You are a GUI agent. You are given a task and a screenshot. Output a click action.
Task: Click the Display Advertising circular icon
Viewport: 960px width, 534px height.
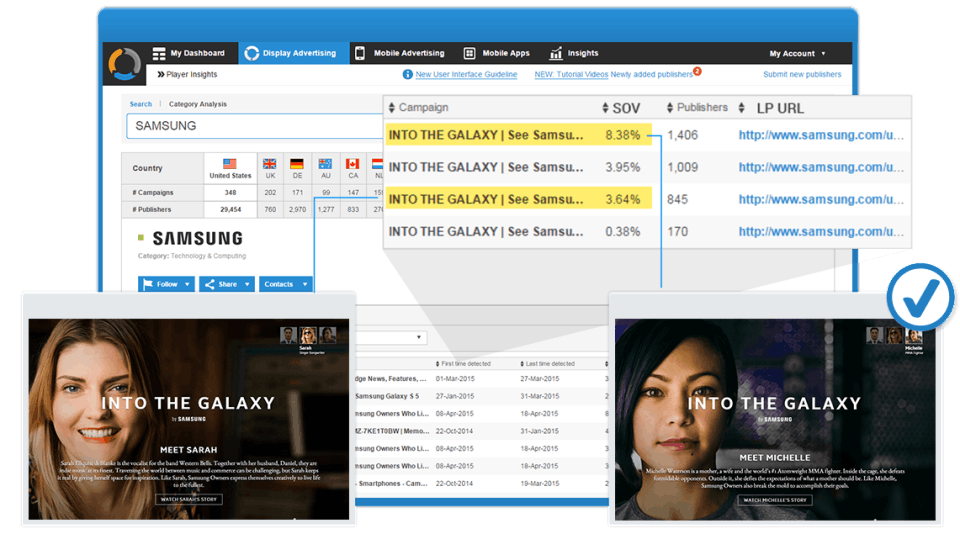pyautogui.click(x=252, y=53)
